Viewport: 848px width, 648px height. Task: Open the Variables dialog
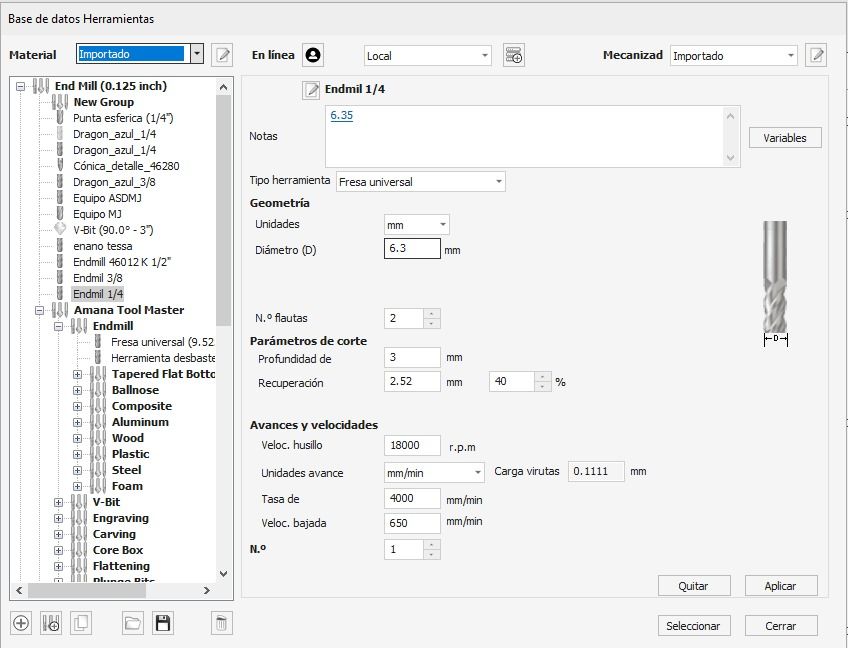click(x=785, y=137)
